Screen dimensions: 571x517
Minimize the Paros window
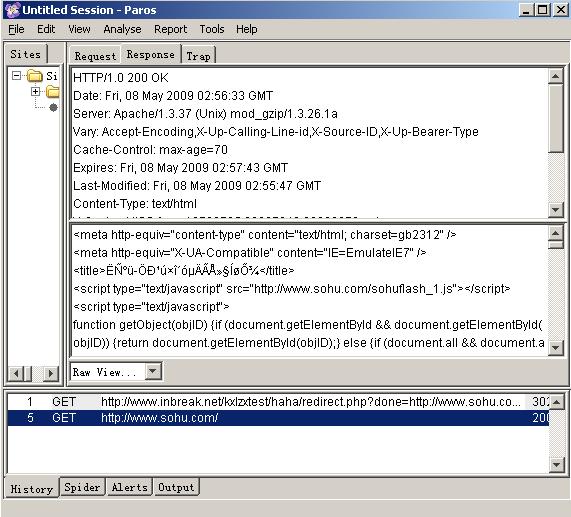pos(525,10)
